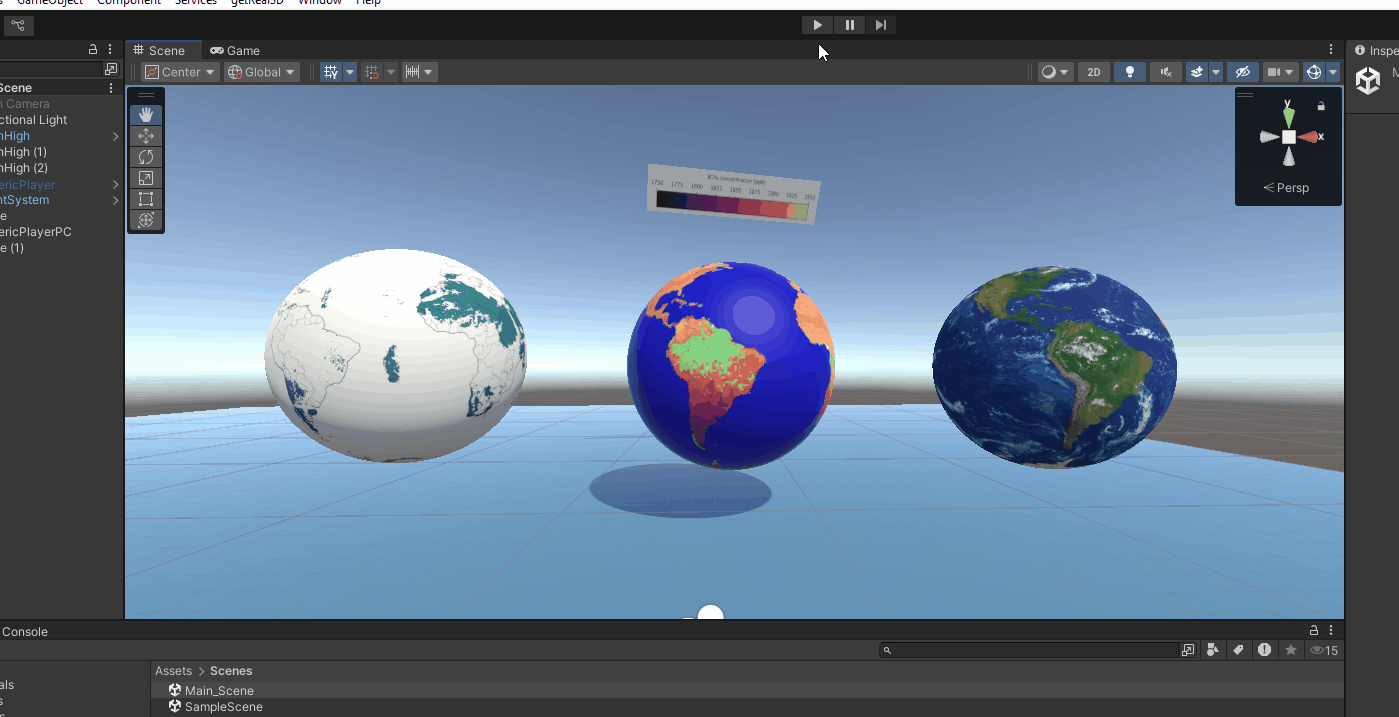Toggle scene lighting bulb

[1130, 72]
